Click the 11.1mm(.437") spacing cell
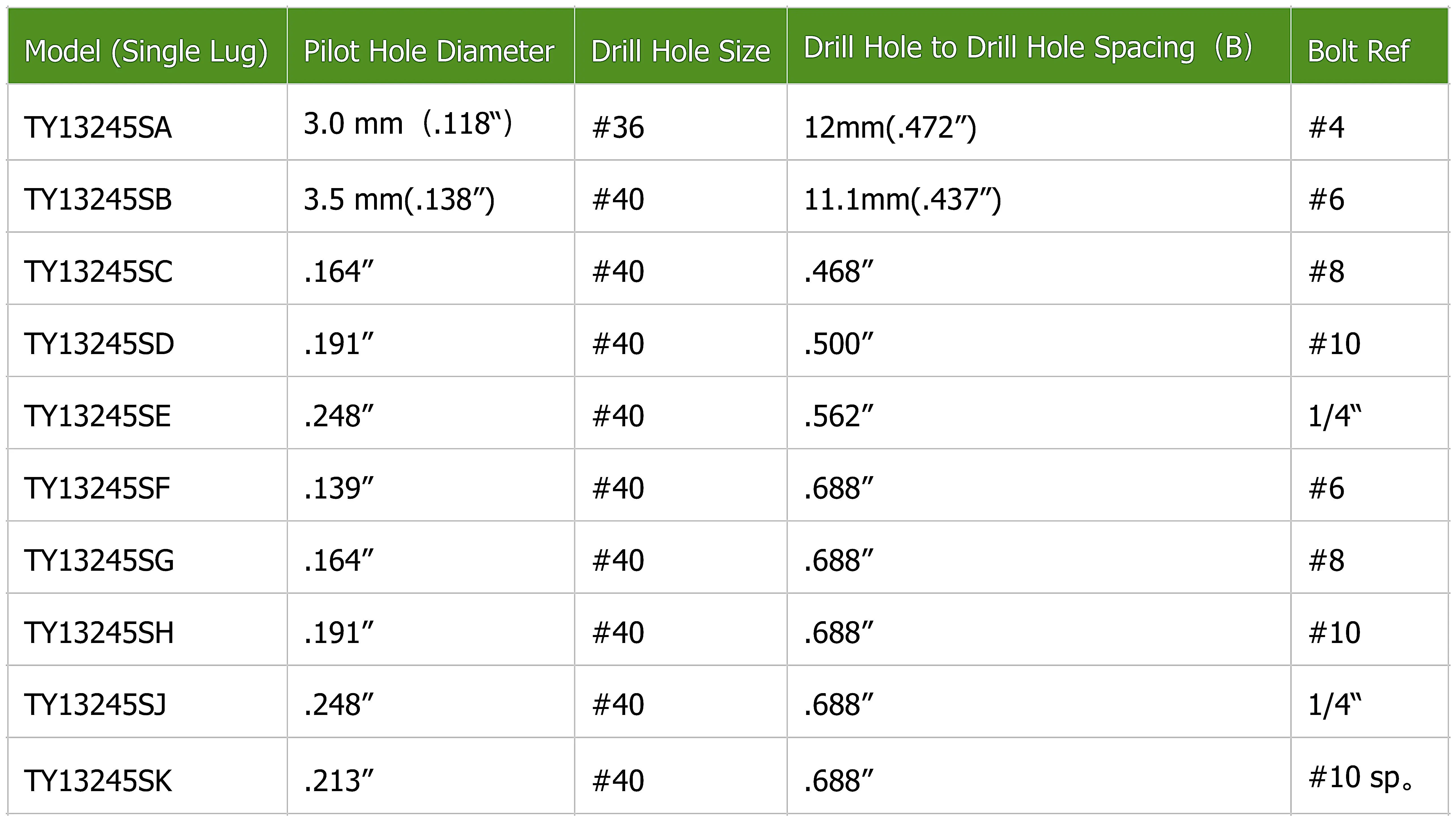1456x822 pixels. point(902,199)
